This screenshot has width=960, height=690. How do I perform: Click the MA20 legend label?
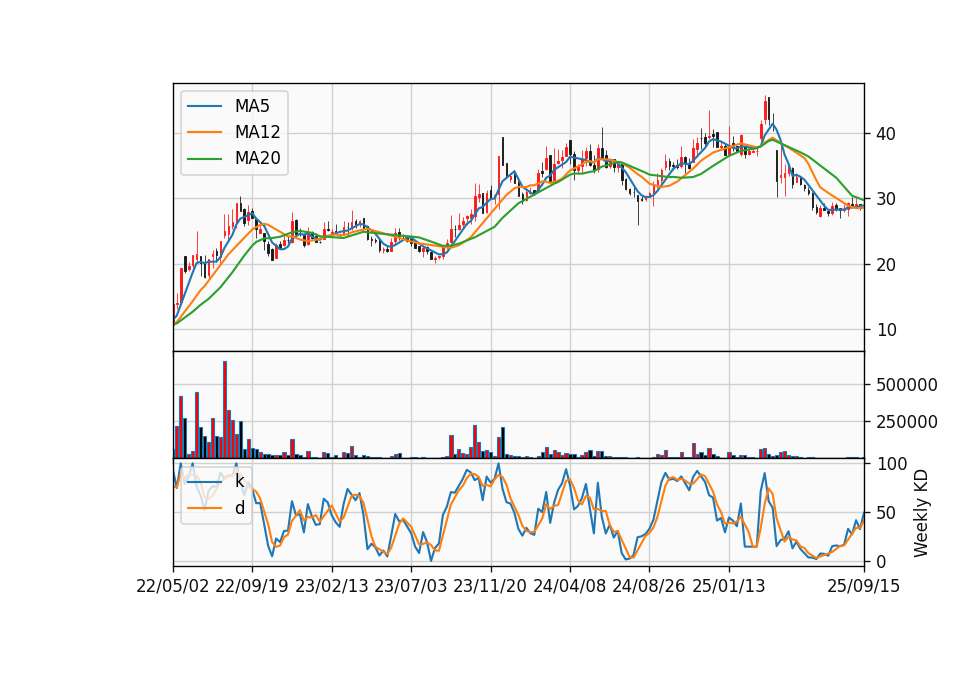257,159
